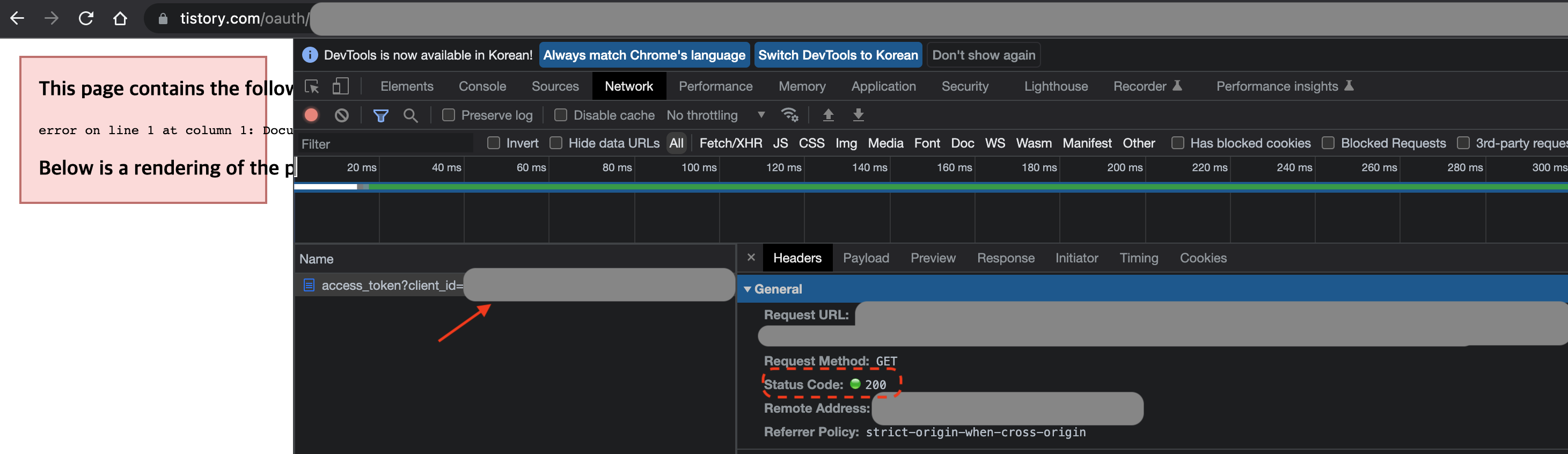The image size is (1568, 454).
Task: Select the access_token document file icon
Action: [x=309, y=285]
